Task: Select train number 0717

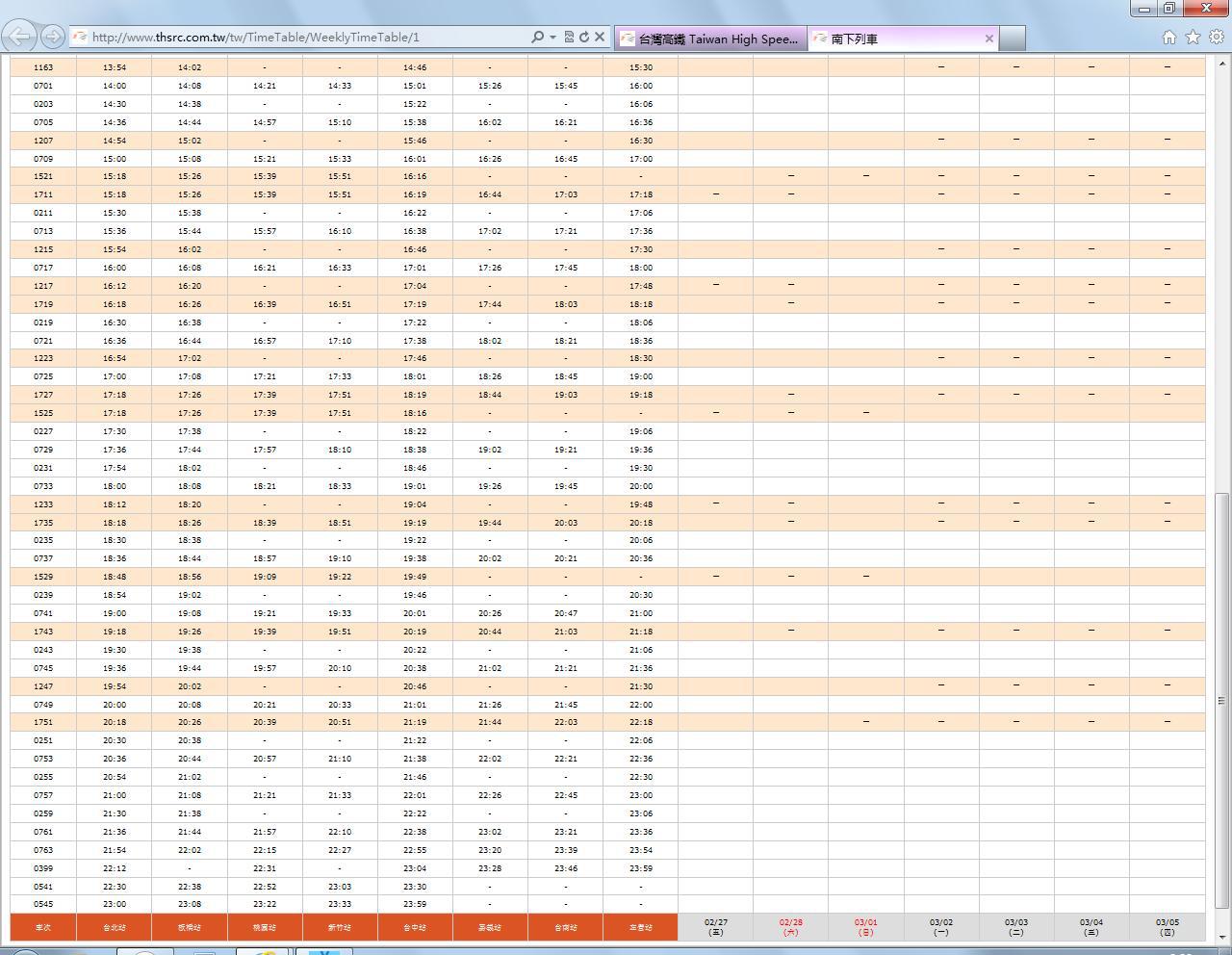Action: point(43,268)
